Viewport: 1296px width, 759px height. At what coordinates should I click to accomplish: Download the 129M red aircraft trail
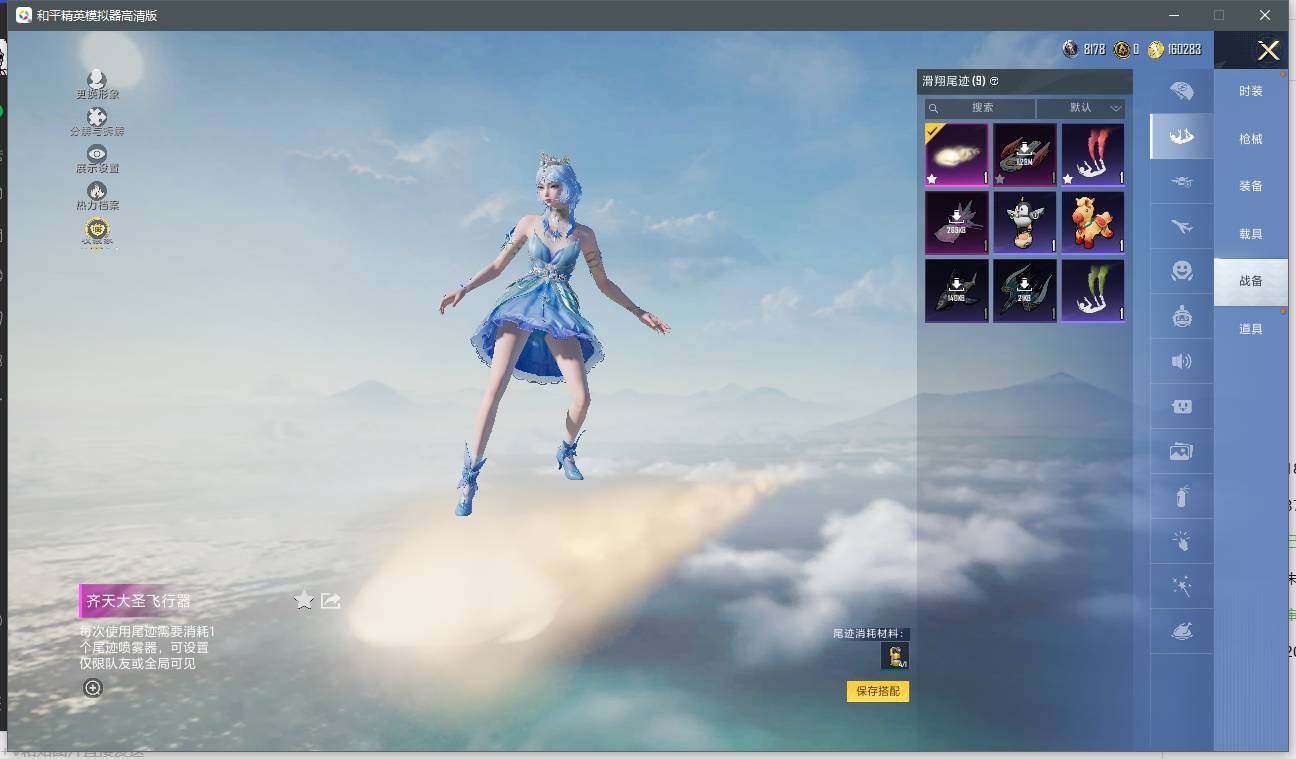(x=1025, y=155)
